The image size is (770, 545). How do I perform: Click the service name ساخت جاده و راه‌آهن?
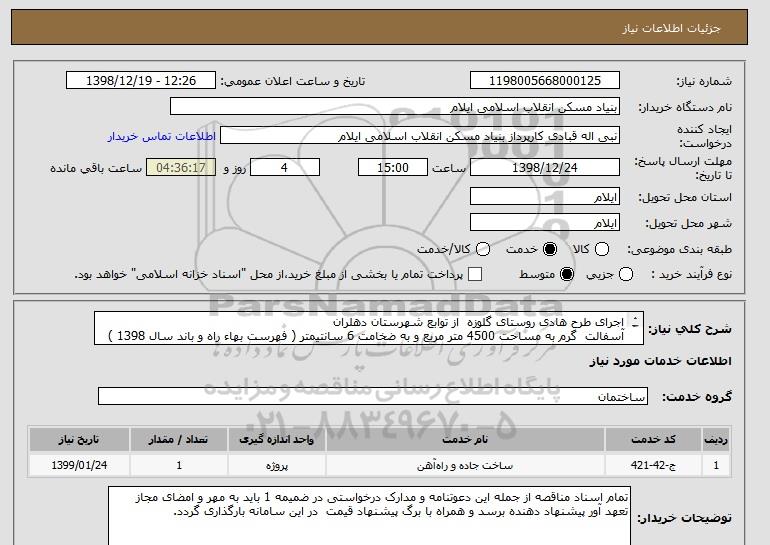point(465,465)
